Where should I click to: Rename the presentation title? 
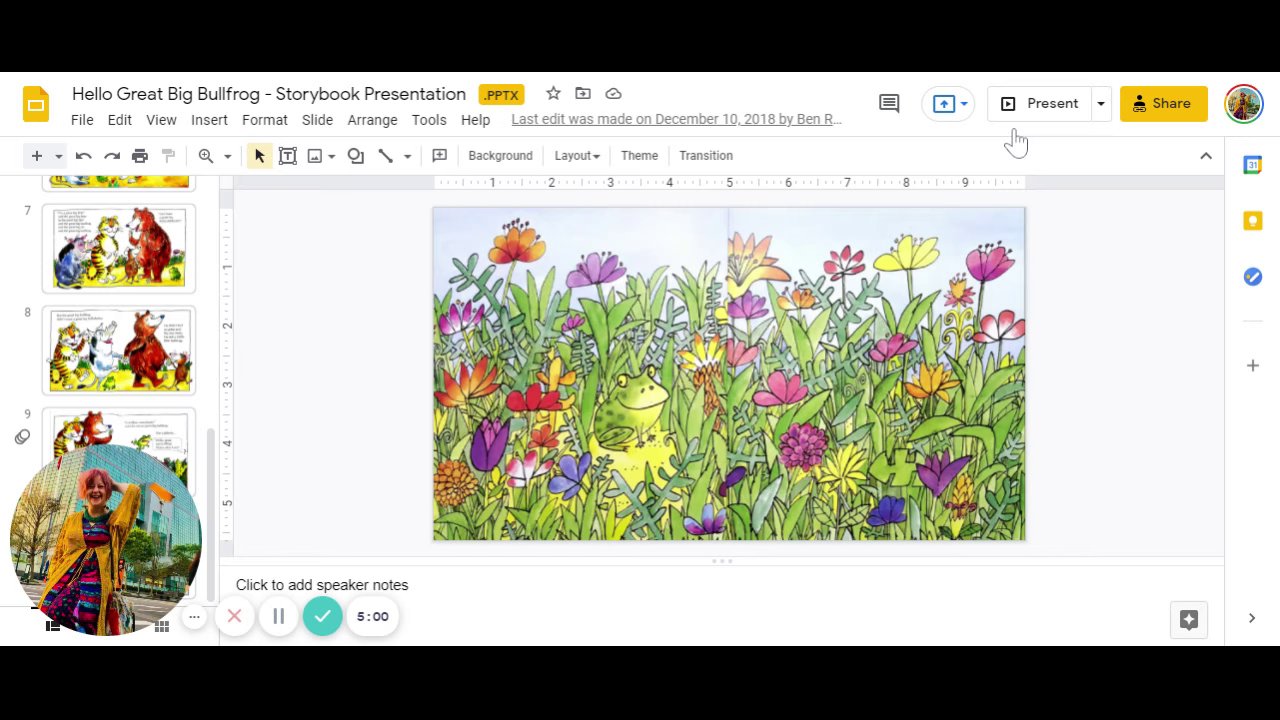coord(269,94)
